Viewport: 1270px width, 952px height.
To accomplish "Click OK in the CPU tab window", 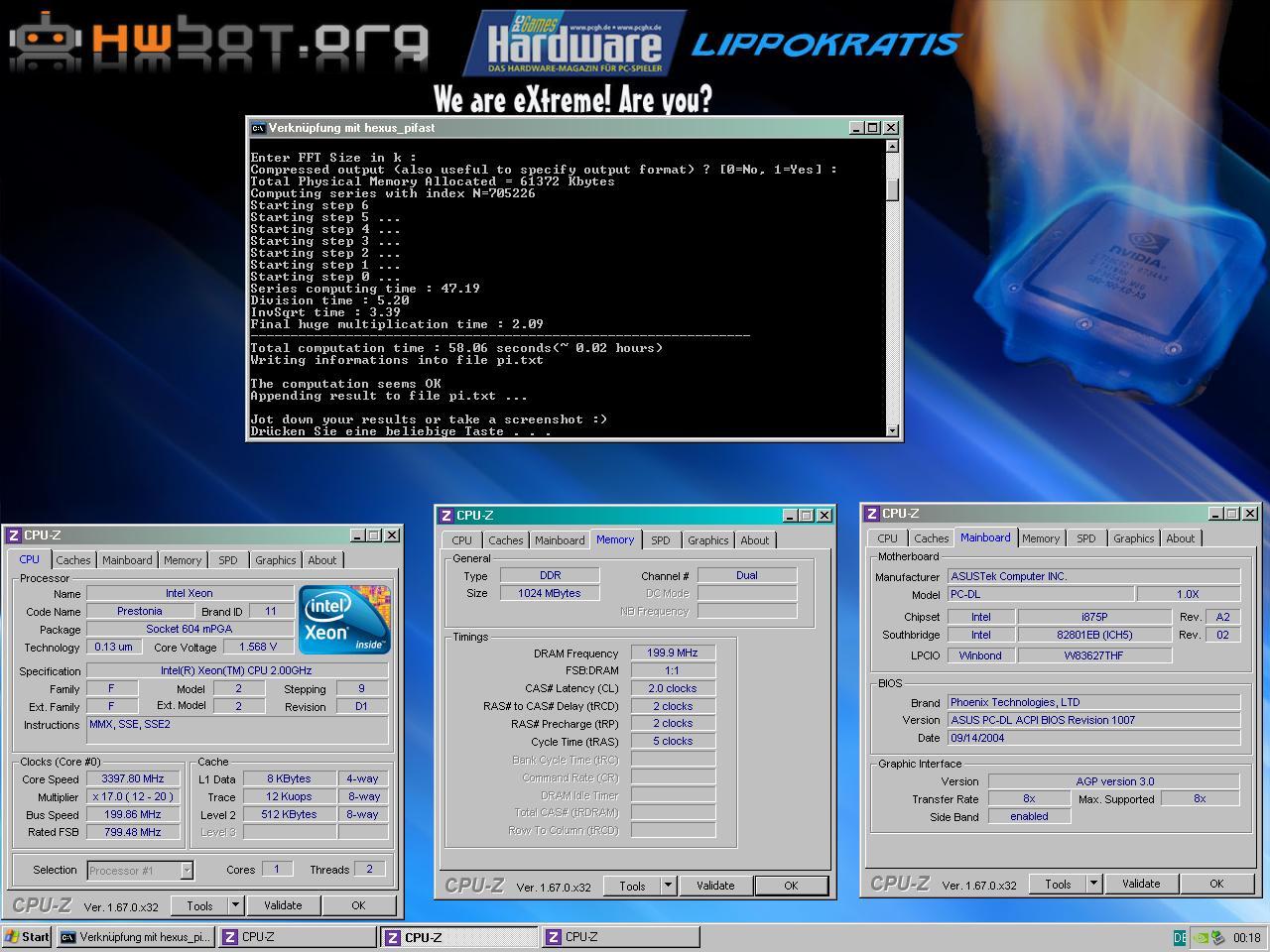I will (x=358, y=905).
